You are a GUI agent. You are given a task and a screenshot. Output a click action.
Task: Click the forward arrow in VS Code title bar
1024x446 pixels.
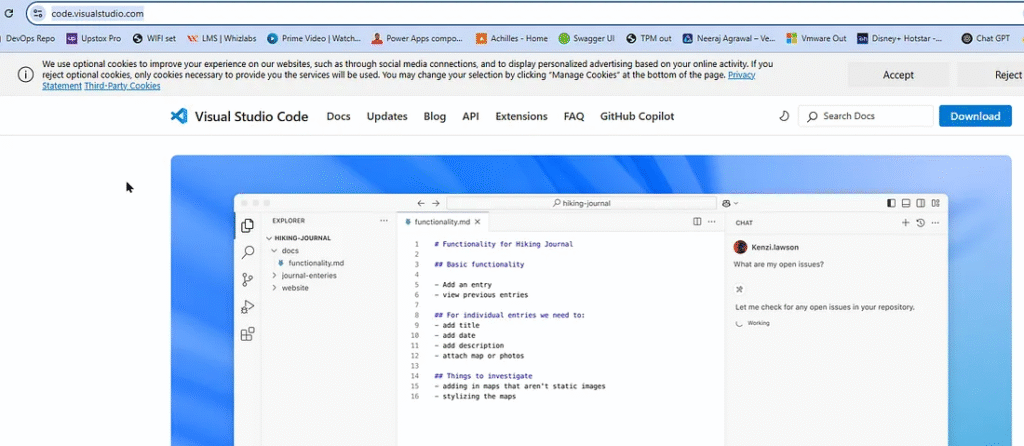tap(436, 203)
